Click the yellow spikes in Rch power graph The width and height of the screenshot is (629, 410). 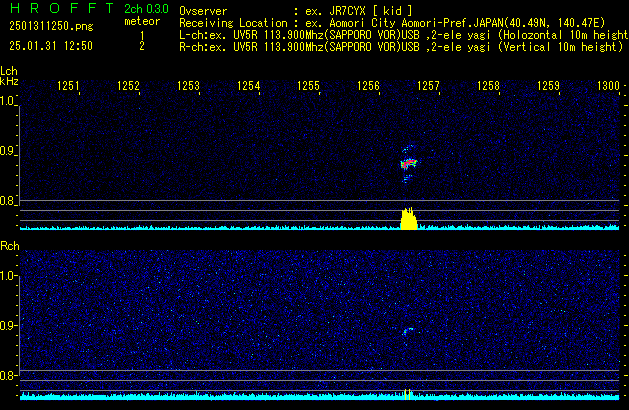[x=408, y=394]
